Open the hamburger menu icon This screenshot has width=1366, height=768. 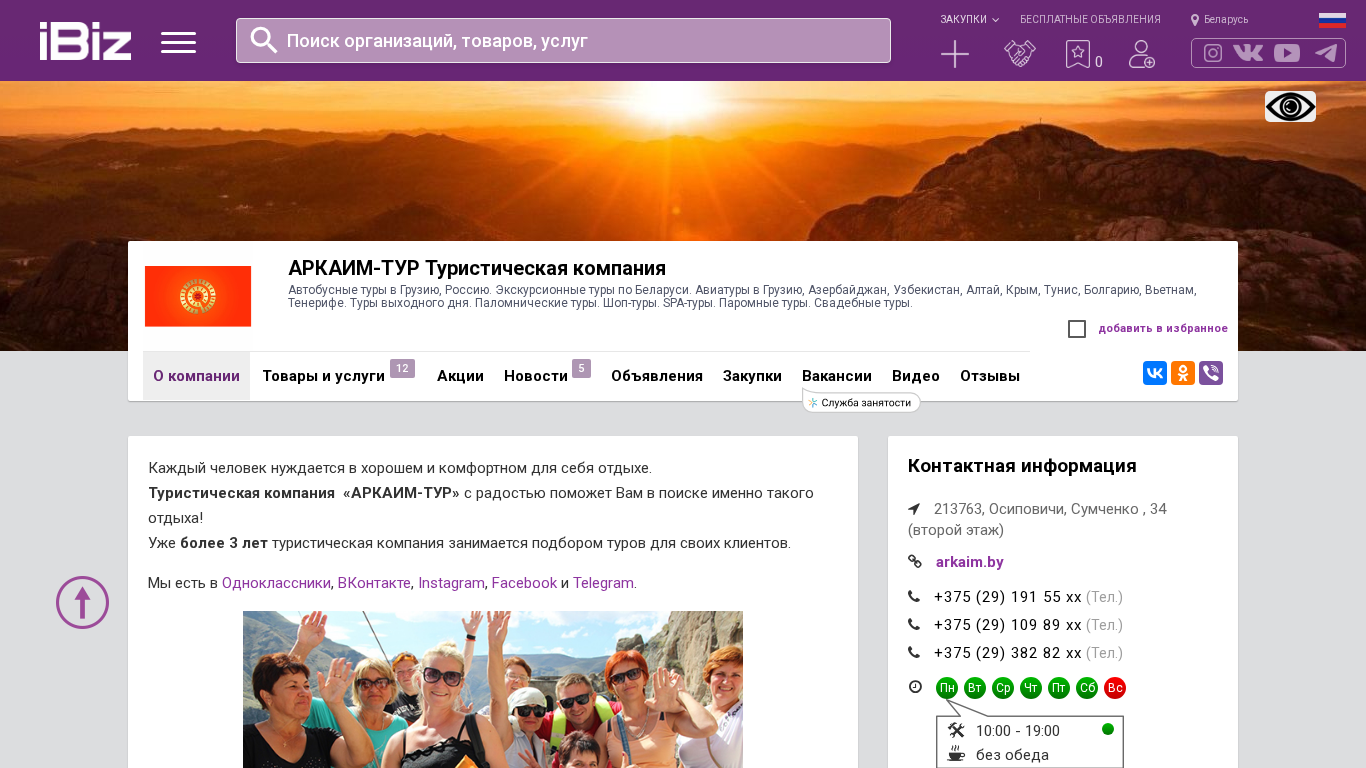click(178, 42)
